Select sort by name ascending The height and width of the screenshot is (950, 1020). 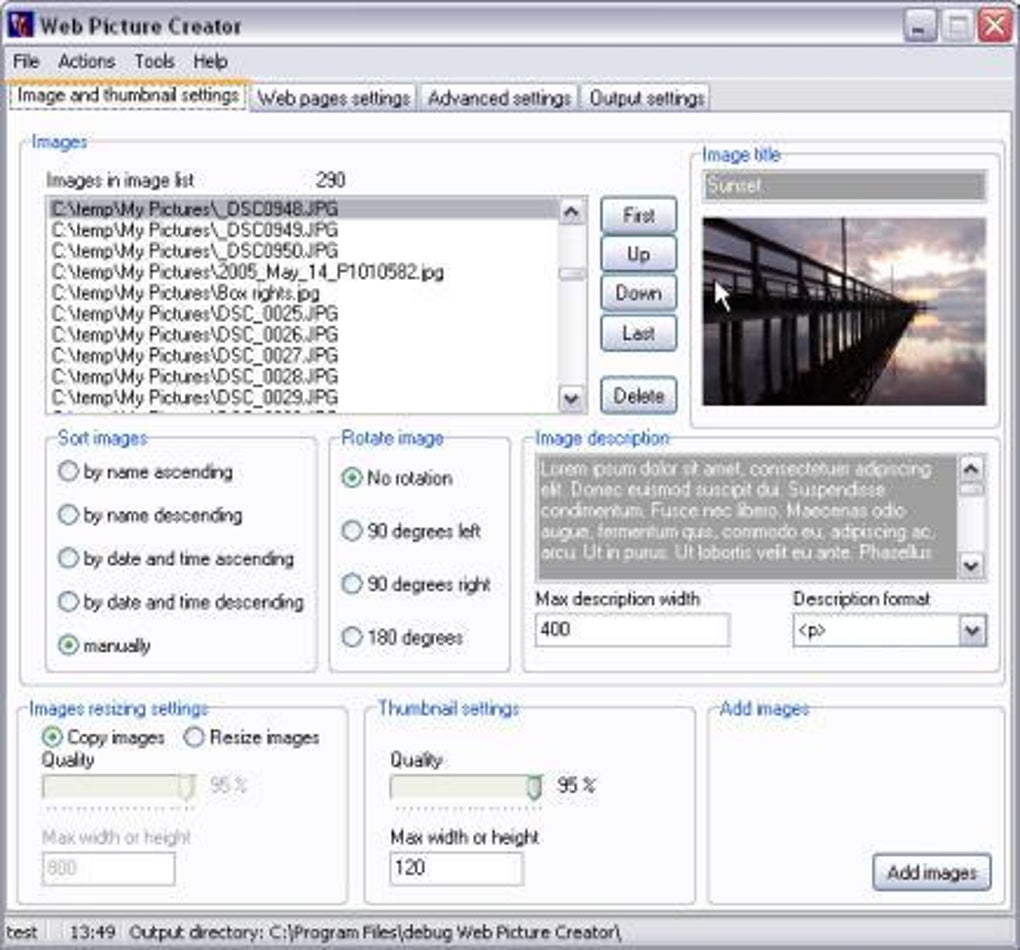[146, 472]
